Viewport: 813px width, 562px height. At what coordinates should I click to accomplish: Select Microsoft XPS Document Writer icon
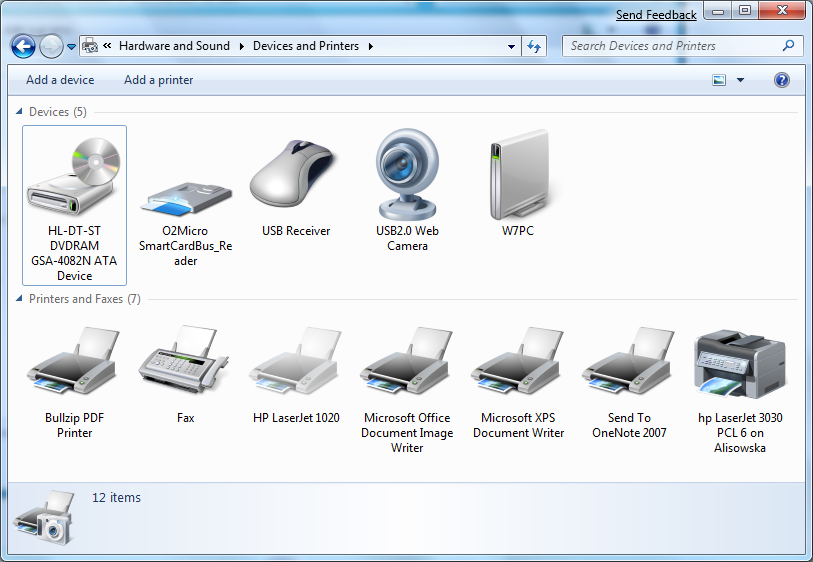[518, 360]
